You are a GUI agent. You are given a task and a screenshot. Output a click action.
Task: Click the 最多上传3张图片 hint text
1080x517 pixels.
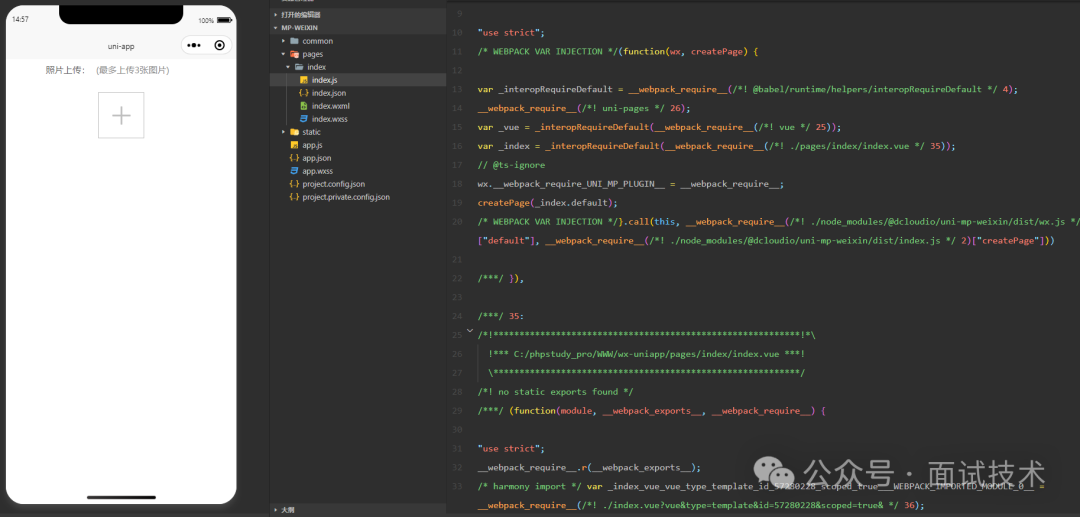[x=133, y=70]
